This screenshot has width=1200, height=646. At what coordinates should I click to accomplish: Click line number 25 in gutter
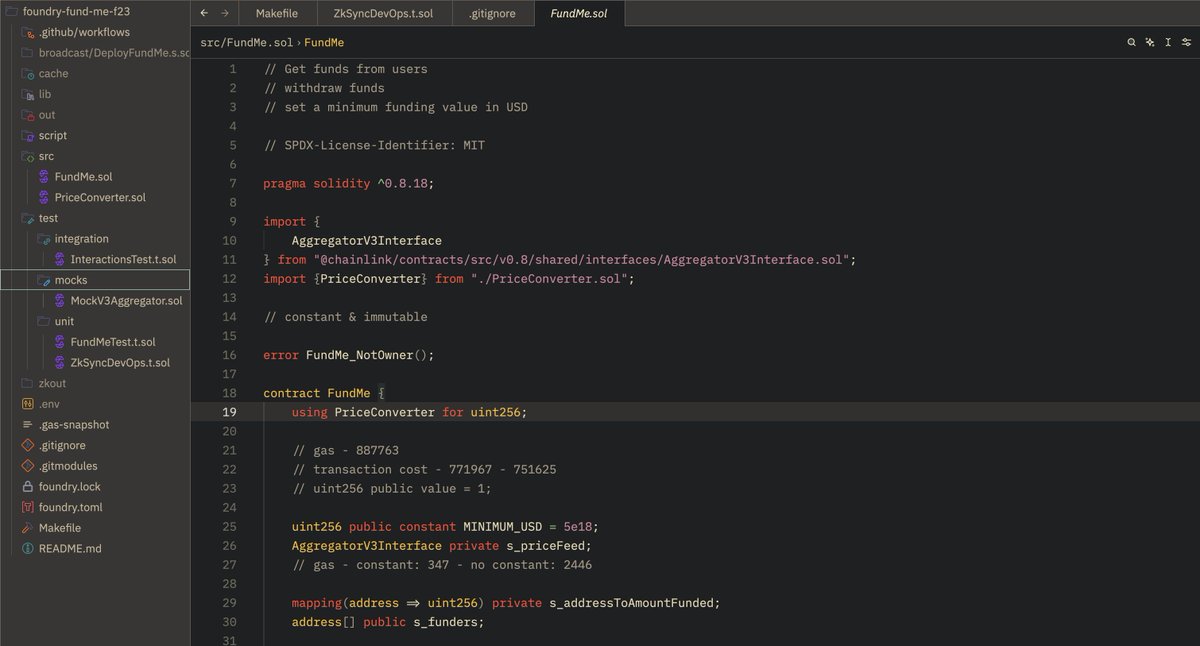[x=230, y=527]
